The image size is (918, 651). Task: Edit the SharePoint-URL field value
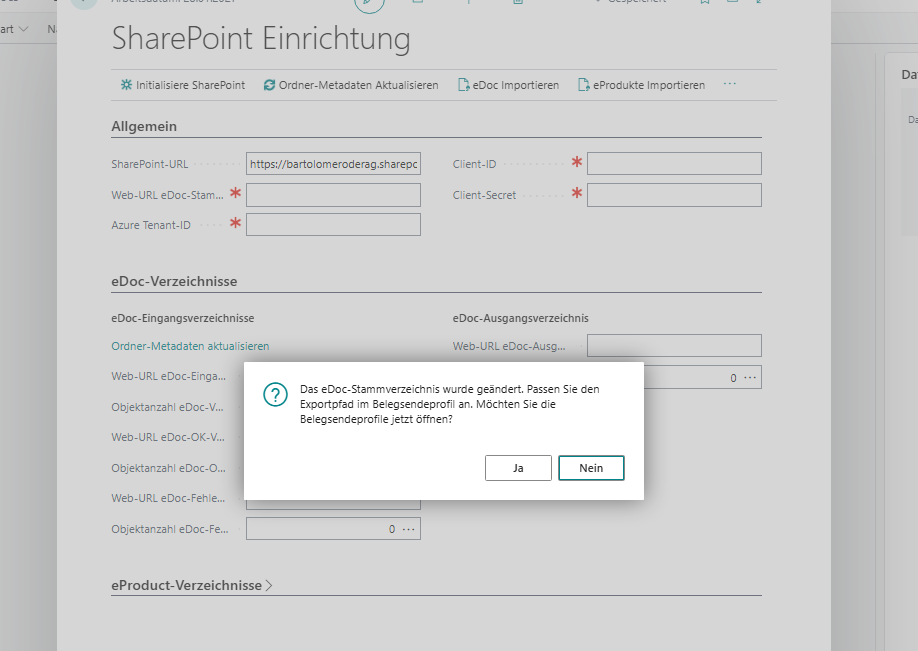tap(333, 163)
